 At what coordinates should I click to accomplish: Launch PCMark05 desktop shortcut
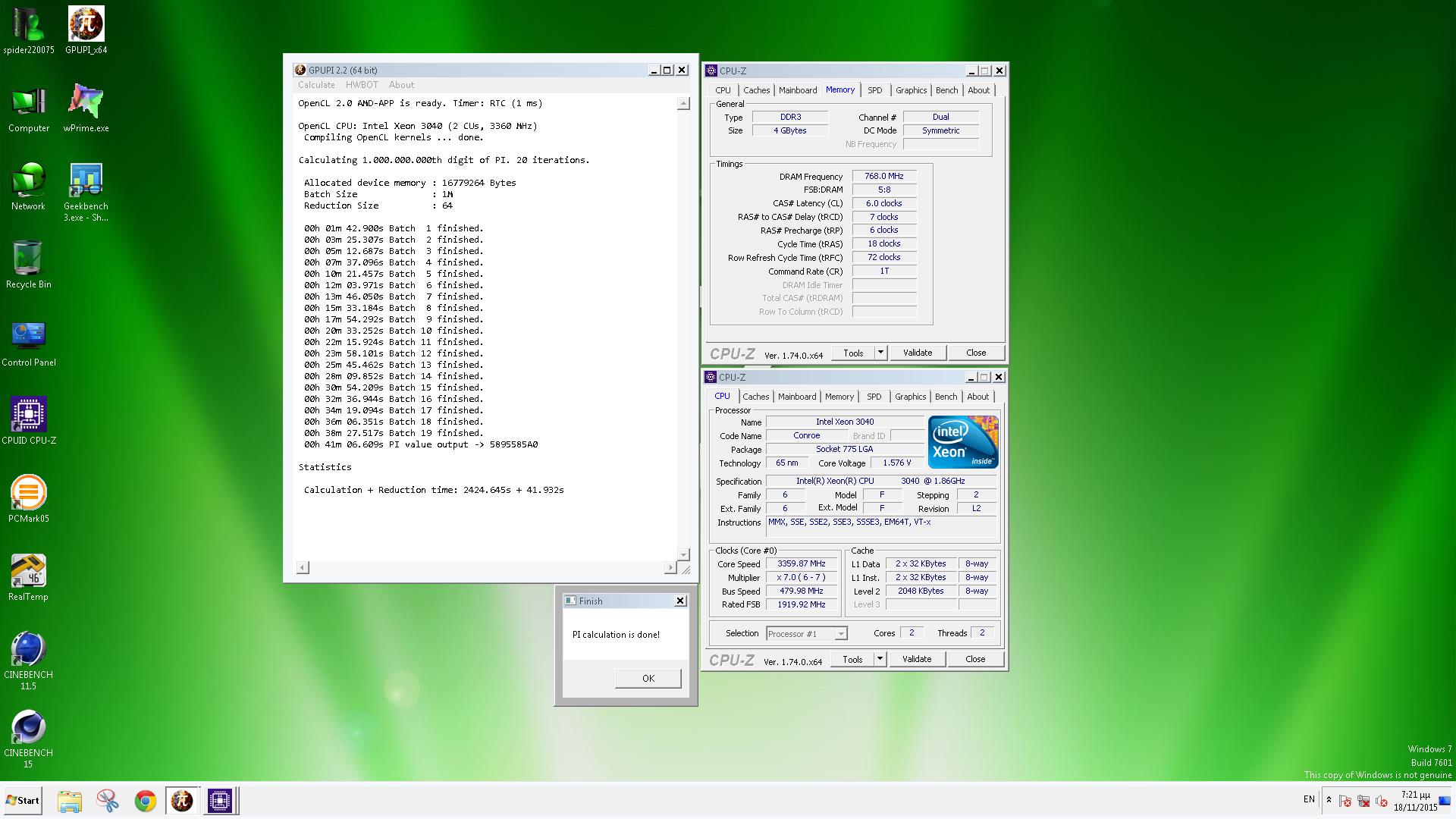point(29,500)
